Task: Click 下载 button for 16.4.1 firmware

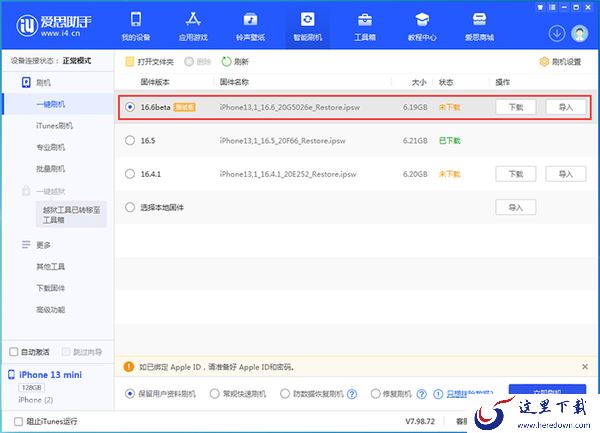Action: pyautogui.click(x=515, y=174)
